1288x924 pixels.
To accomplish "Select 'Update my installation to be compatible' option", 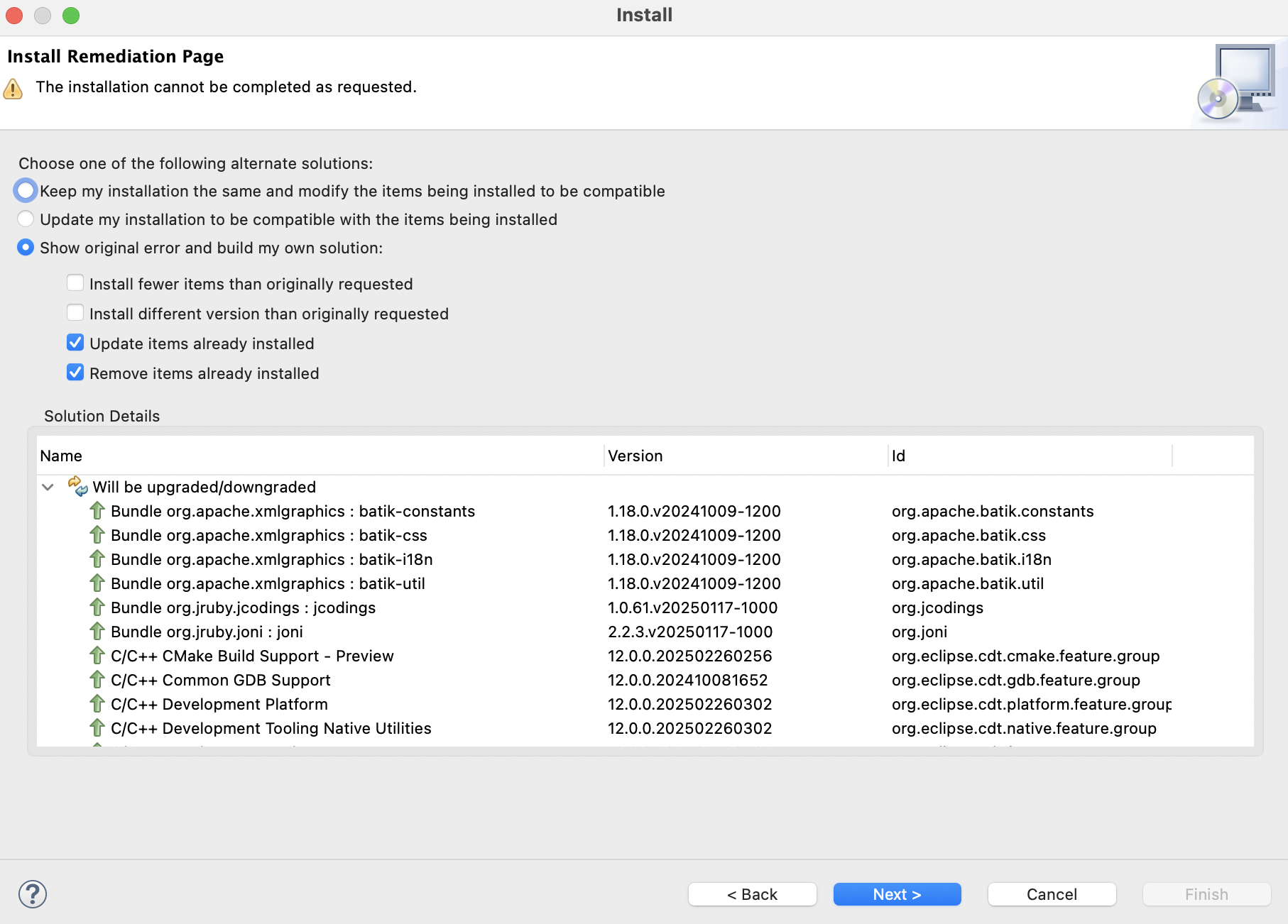I will point(26,219).
